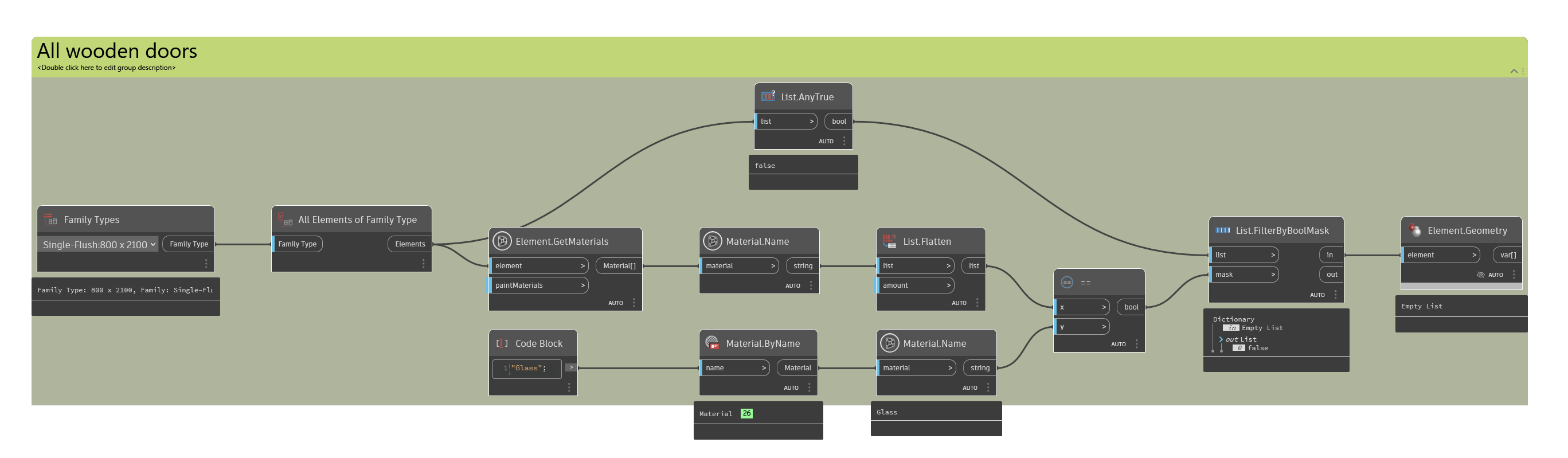Click the Elements output port
1568x458 pixels.
pyautogui.click(x=410, y=244)
